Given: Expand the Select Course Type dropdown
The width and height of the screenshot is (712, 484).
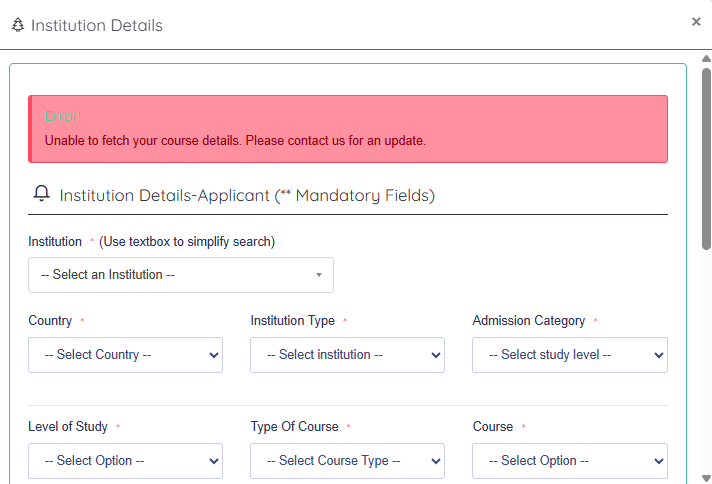Looking at the screenshot, I should pyautogui.click(x=347, y=461).
